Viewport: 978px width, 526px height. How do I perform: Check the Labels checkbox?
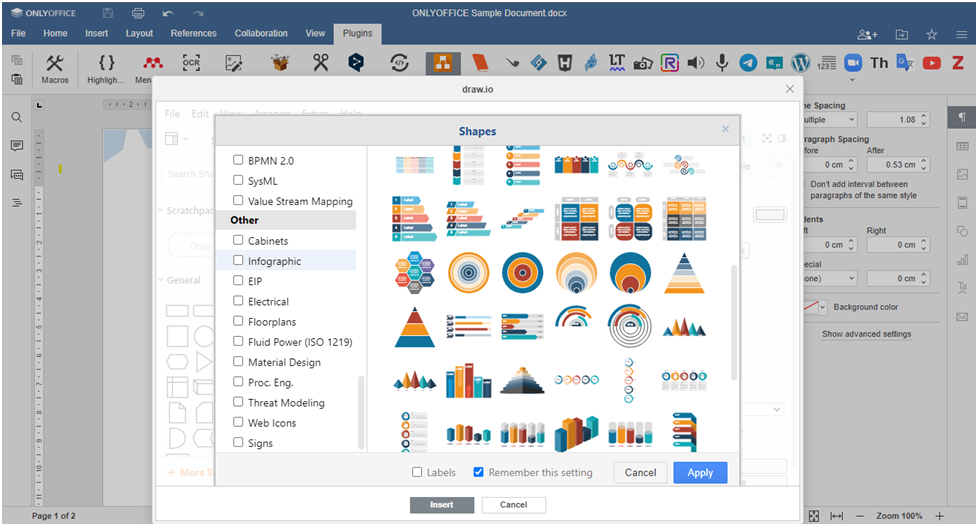click(x=417, y=472)
